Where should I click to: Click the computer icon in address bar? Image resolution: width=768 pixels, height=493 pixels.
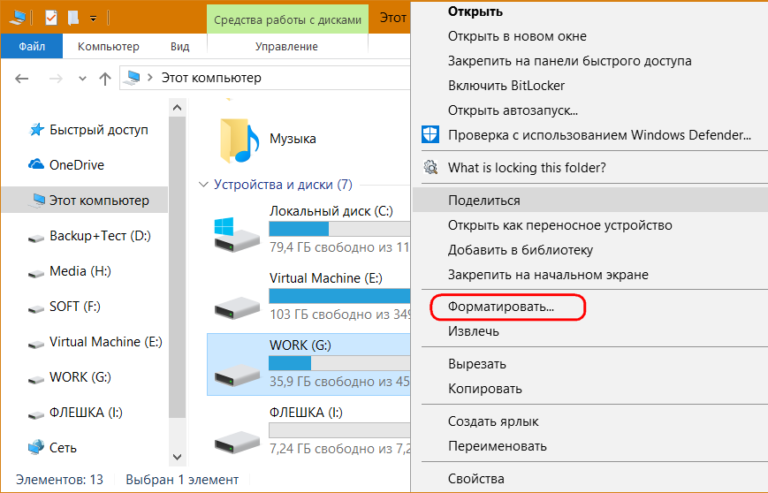pyautogui.click(x=132, y=78)
